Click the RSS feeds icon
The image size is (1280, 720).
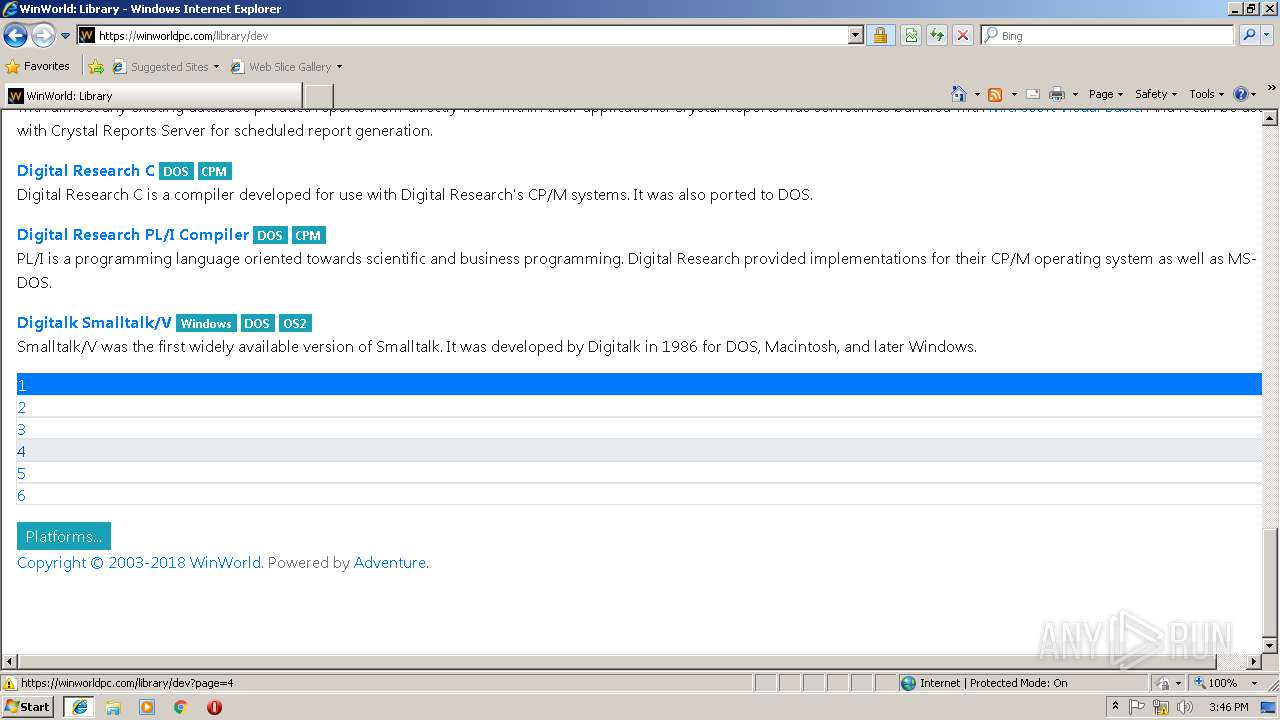click(x=995, y=94)
